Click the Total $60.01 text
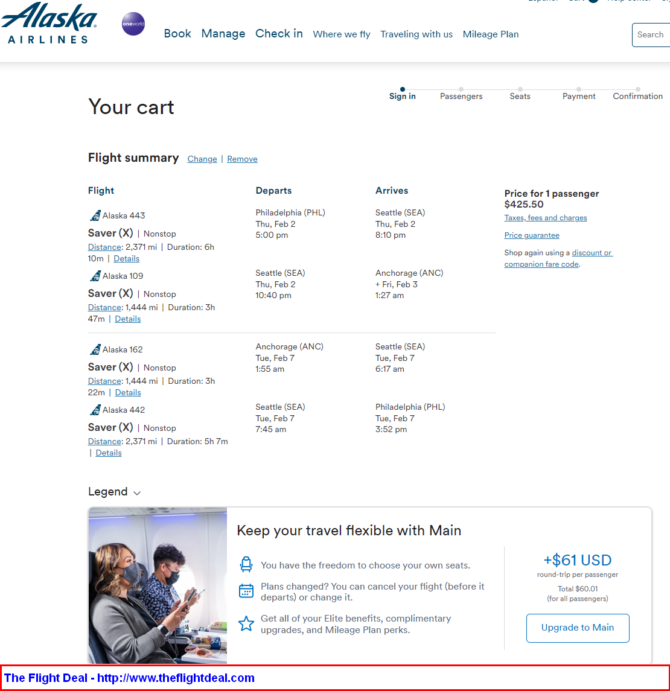This screenshot has width=670, height=691. pyautogui.click(x=577, y=589)
